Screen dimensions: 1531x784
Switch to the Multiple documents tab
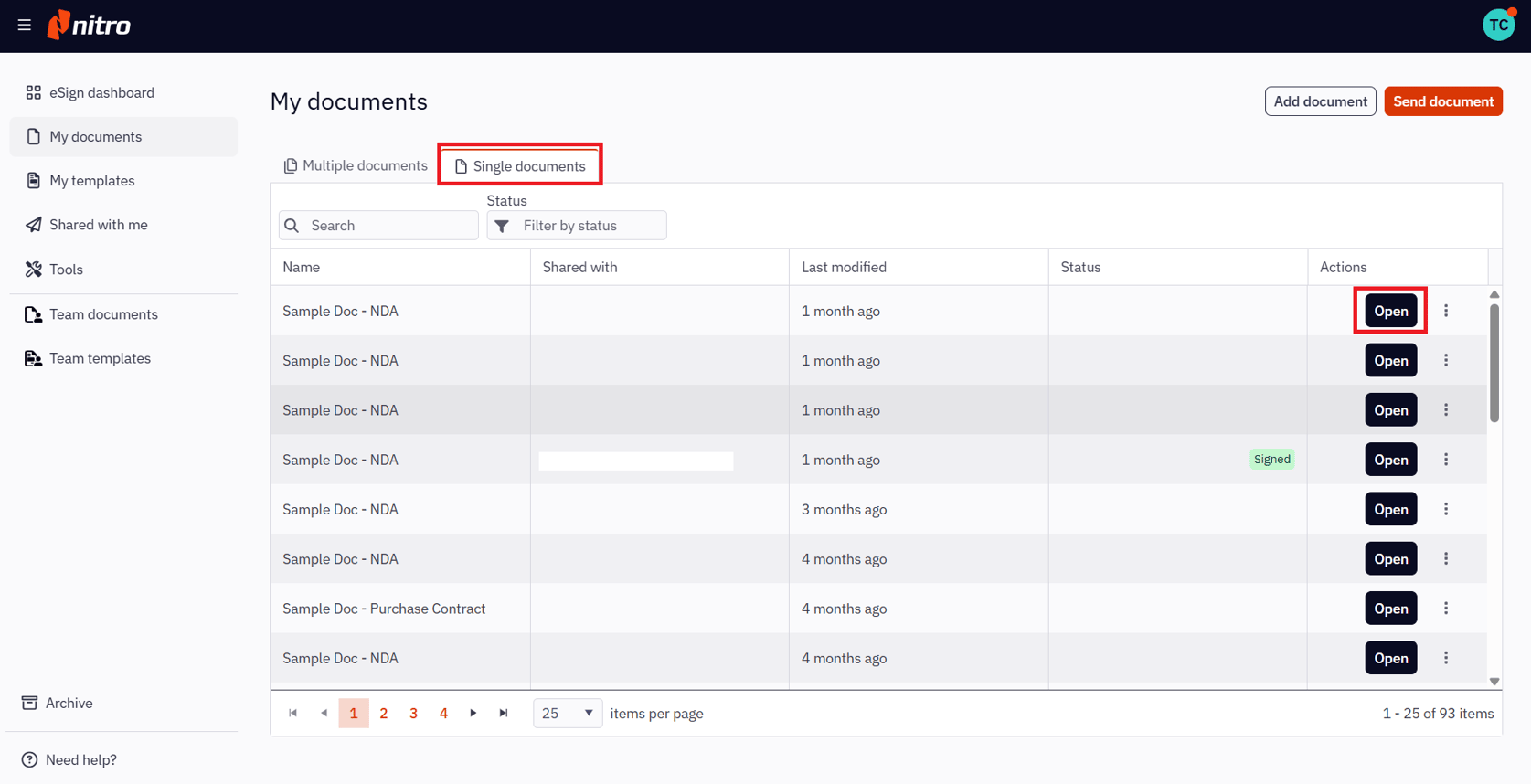tap(356, 165)
